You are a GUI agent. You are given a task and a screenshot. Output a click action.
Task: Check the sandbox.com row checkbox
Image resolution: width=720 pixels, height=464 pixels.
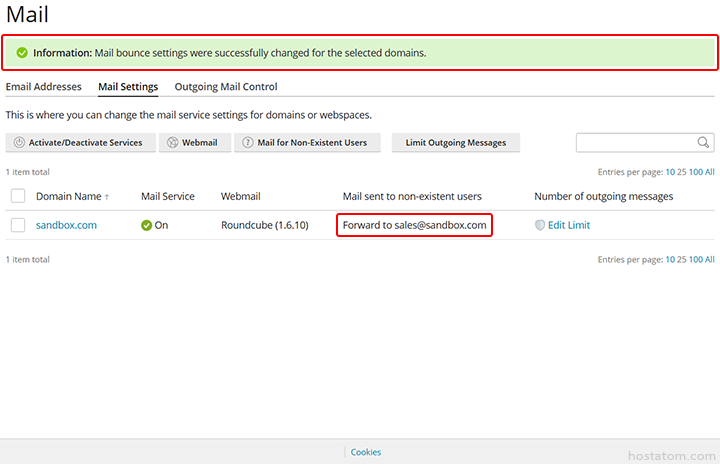click(18, 225)
